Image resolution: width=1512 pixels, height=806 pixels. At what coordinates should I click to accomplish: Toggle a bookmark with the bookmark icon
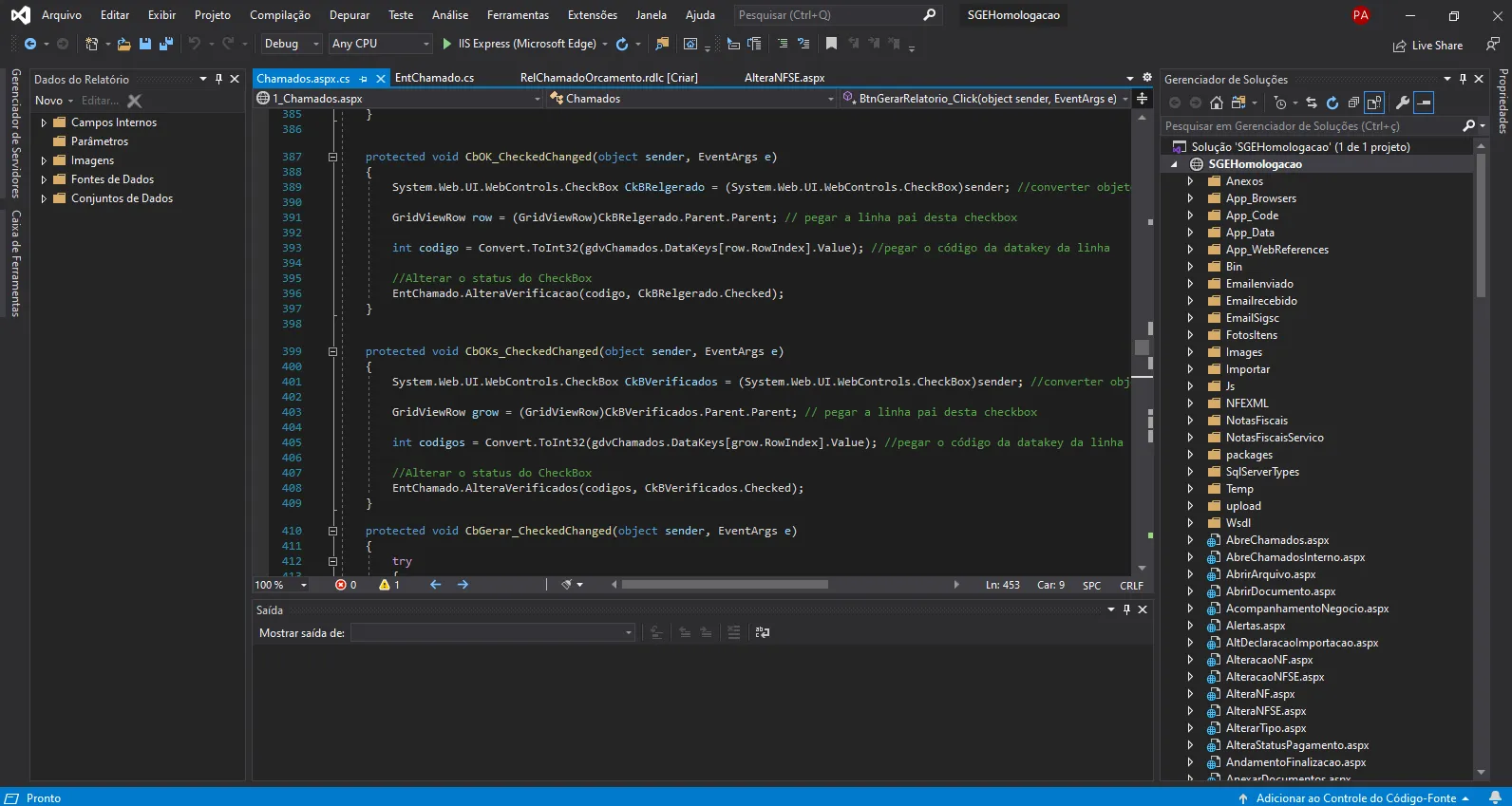coord(831,44)
